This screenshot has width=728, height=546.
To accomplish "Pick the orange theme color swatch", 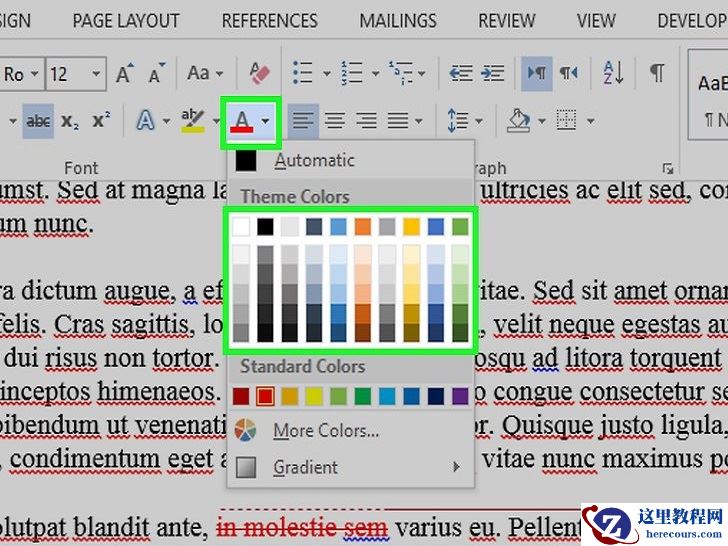I will click(363, 227).
